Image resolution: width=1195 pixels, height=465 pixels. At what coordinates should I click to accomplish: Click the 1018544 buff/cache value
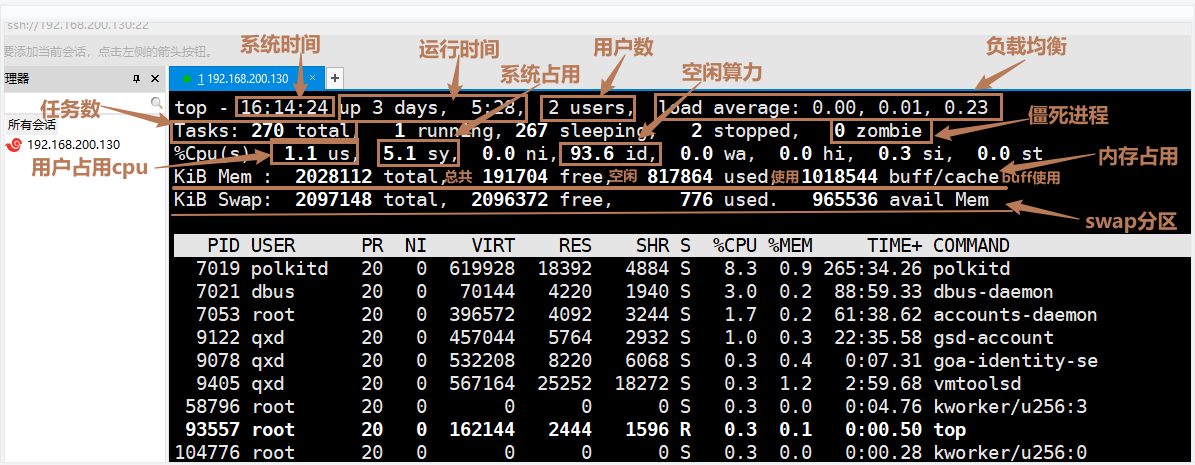coord(840,177)
